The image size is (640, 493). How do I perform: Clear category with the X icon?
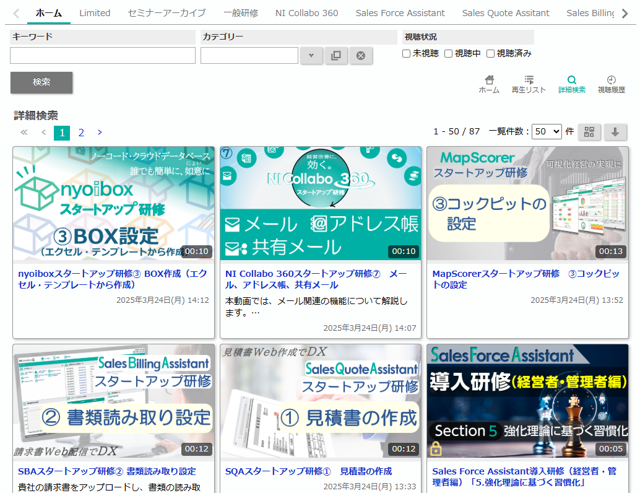tap(361, 56)
